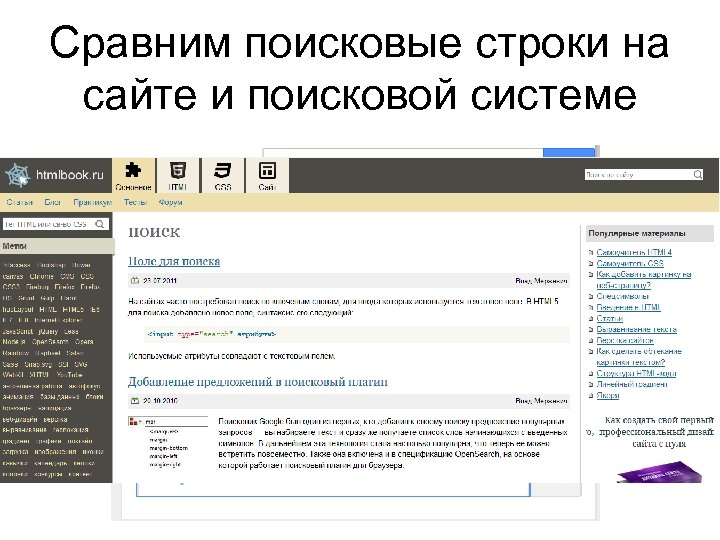Screen dimensions: 720x540
Task: Open the Форум menu item
Action: (170, 202)
